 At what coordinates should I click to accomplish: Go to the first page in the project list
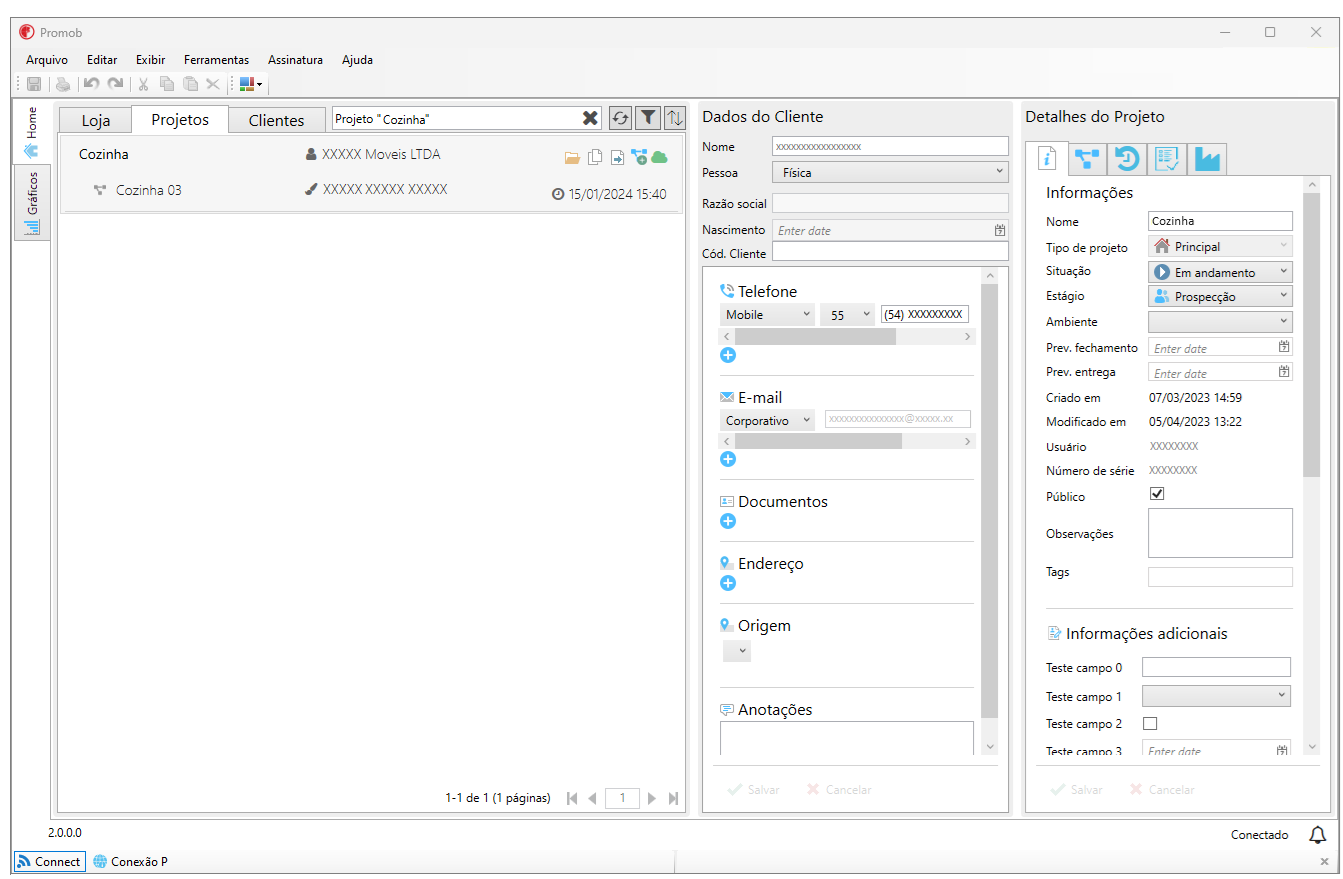click(x=572, y=798)
